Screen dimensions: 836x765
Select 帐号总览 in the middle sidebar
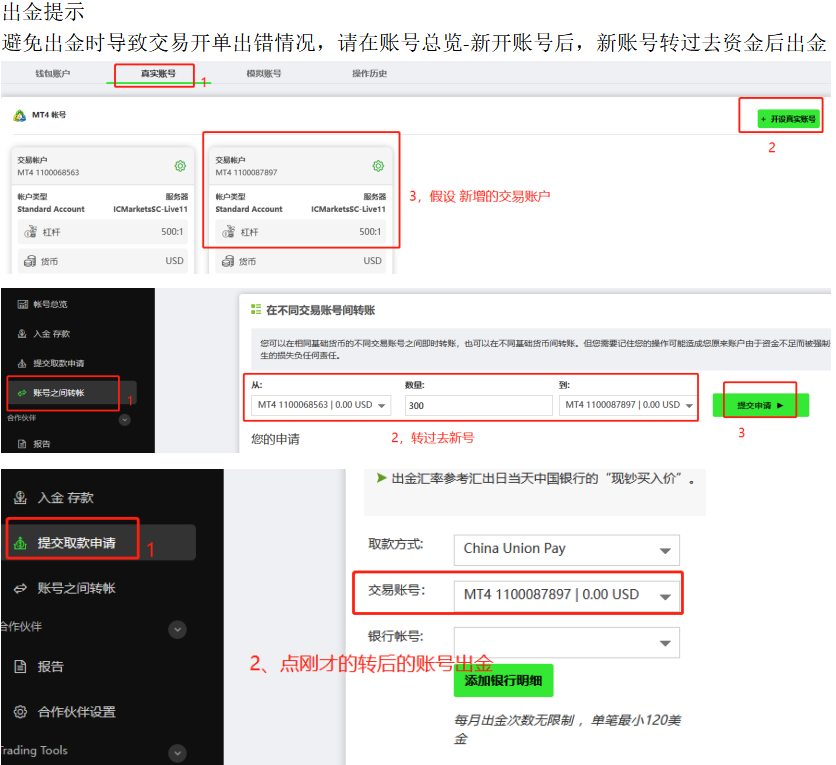pyautogui.click(x=50, y=304)
